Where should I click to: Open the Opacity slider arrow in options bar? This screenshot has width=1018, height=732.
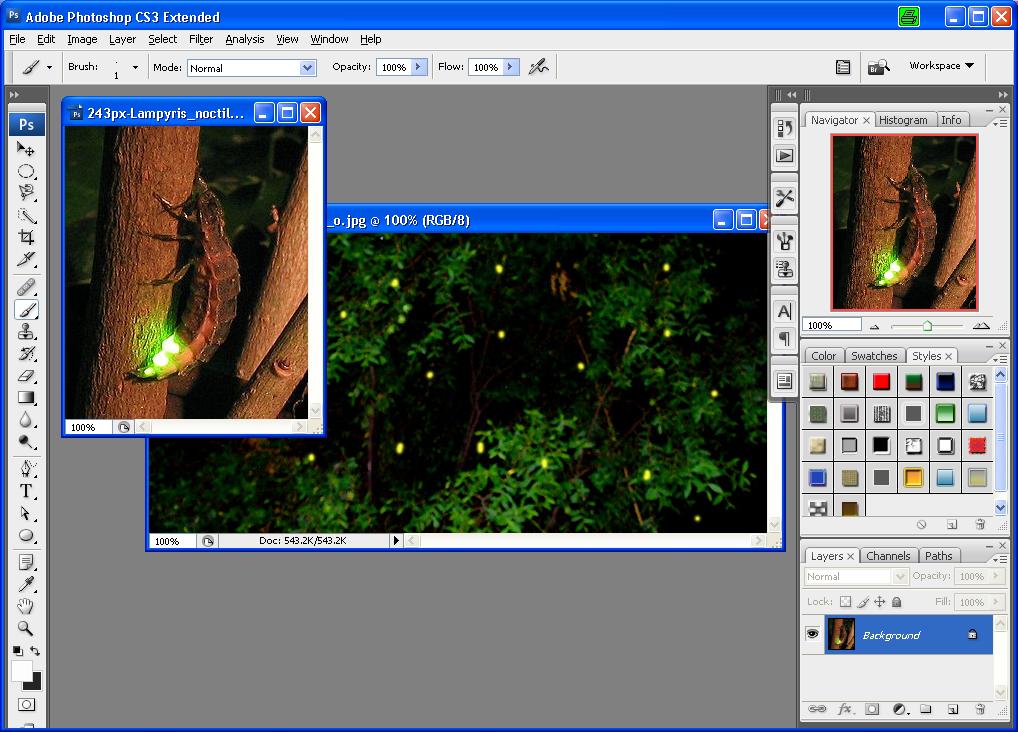pyautogui.click(x=419, y=67)
